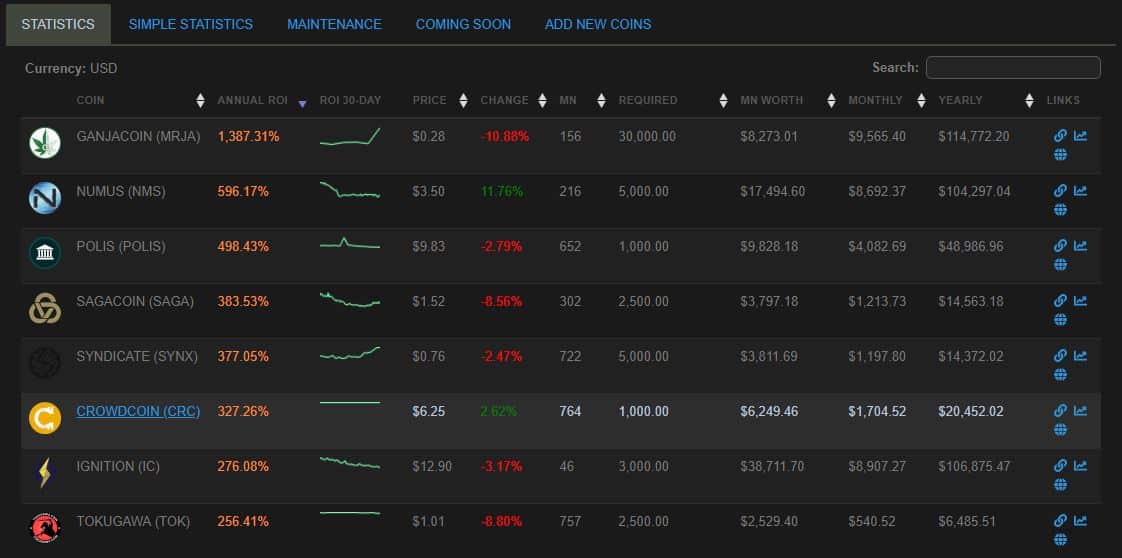Focus the Search input field

[1013, 68]
